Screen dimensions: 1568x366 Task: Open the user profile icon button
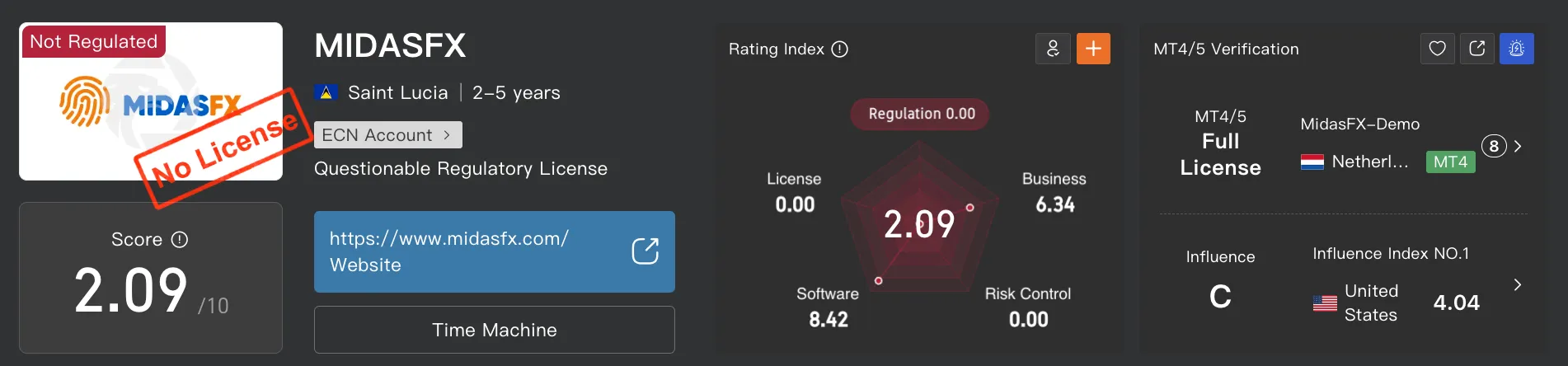1053,49
